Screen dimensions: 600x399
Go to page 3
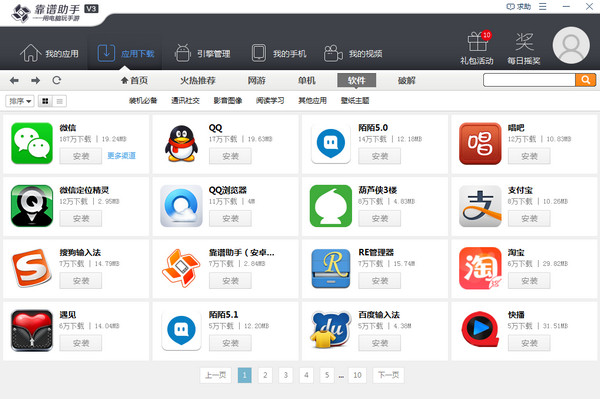[x=285, y=375]
